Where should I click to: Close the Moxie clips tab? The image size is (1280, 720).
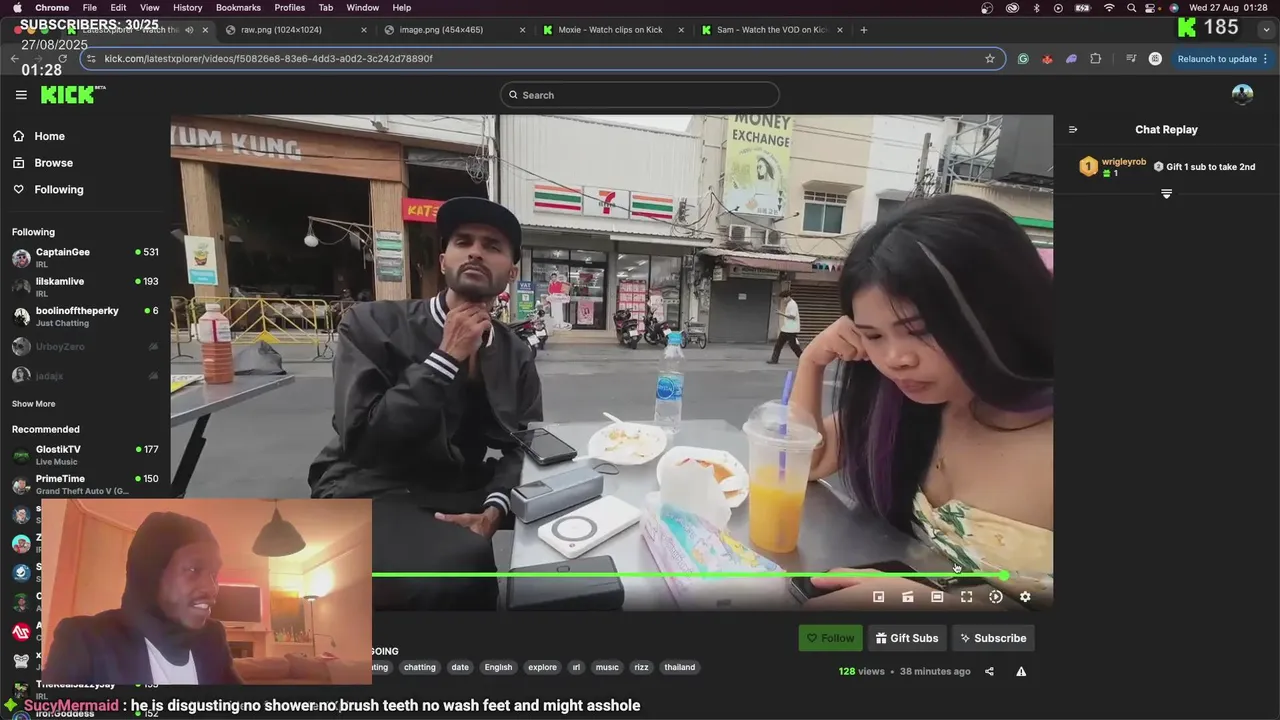[x=681, y=30]
